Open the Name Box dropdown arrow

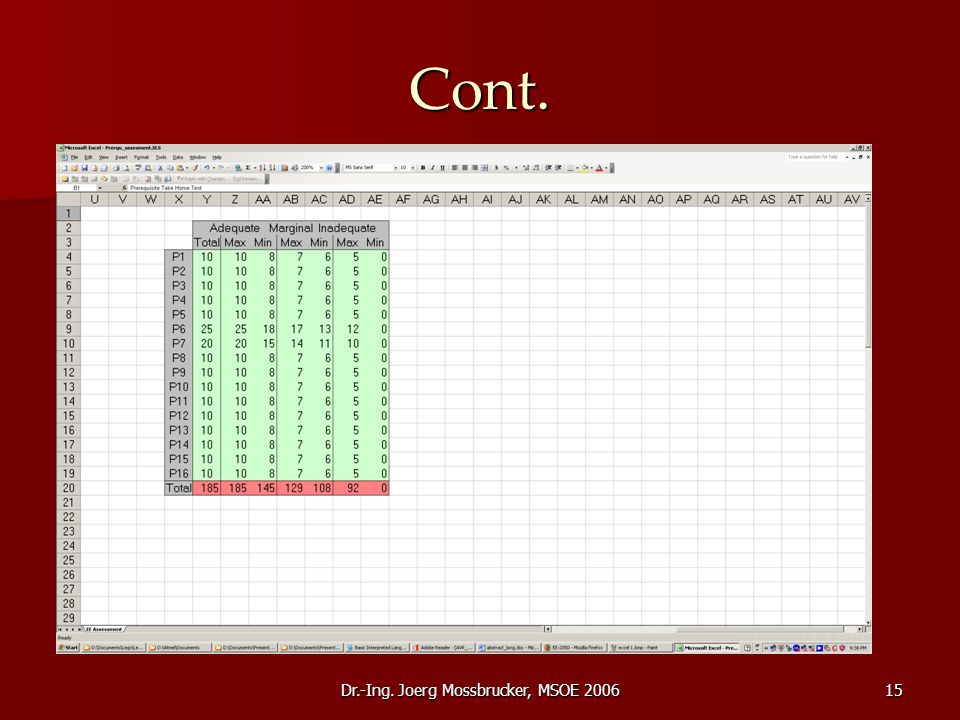click(x=100, y=188)
